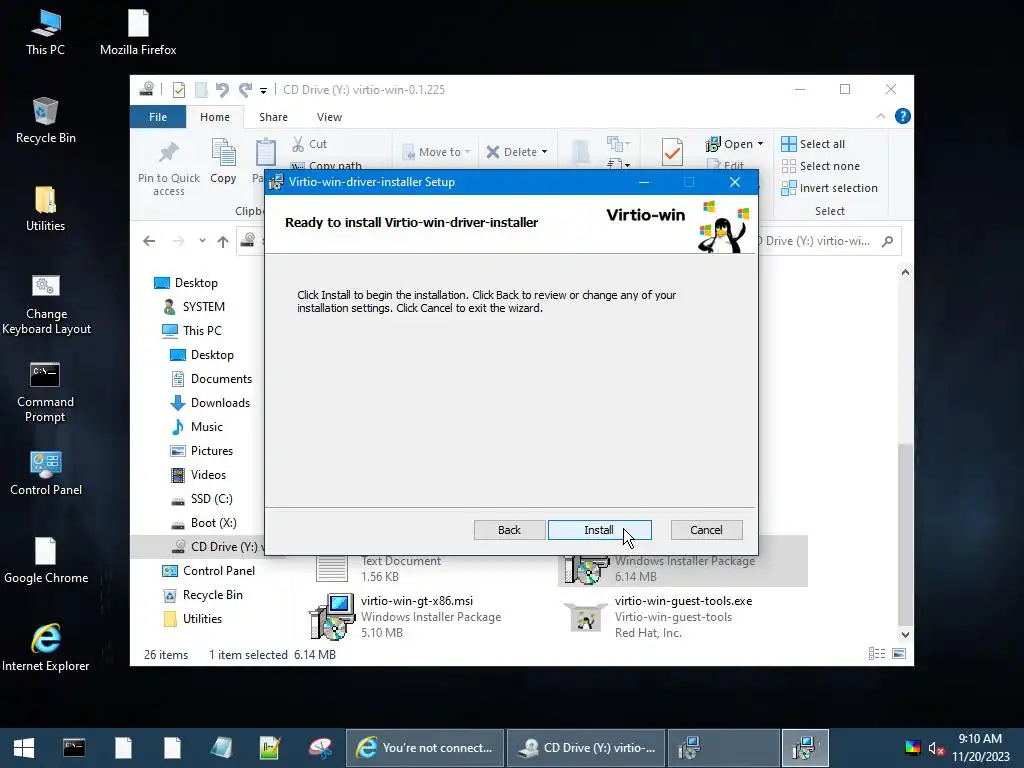
Task: Click the Explorer search box
Action: [826, 241]
